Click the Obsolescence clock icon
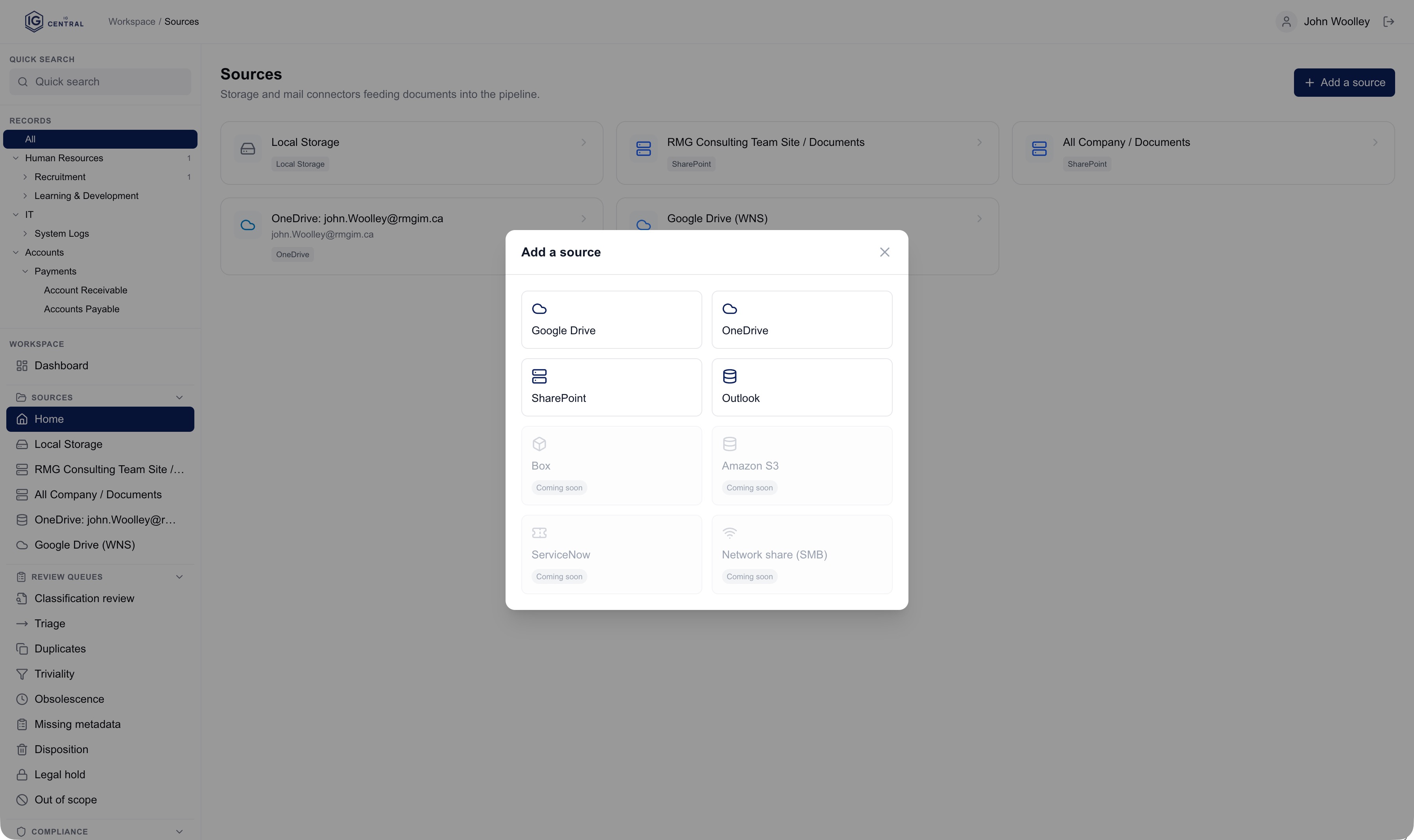 tap(22, 699)
